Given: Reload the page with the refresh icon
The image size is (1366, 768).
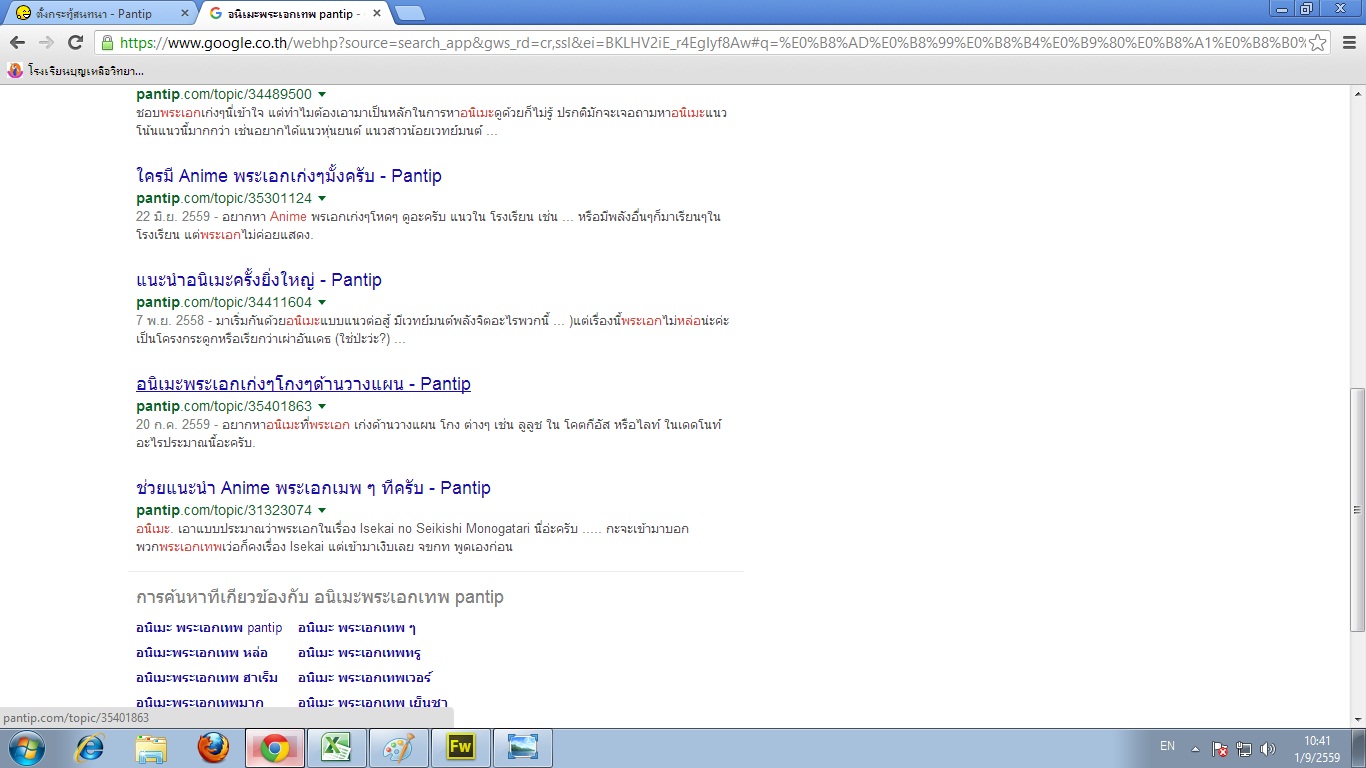Looking at the screenshot, I should tap(75, 43).
